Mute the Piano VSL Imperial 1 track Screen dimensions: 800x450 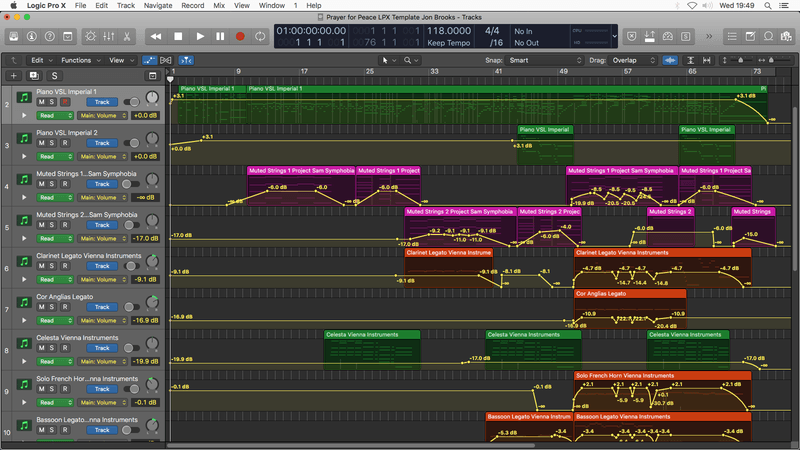(x=41, y=102)
